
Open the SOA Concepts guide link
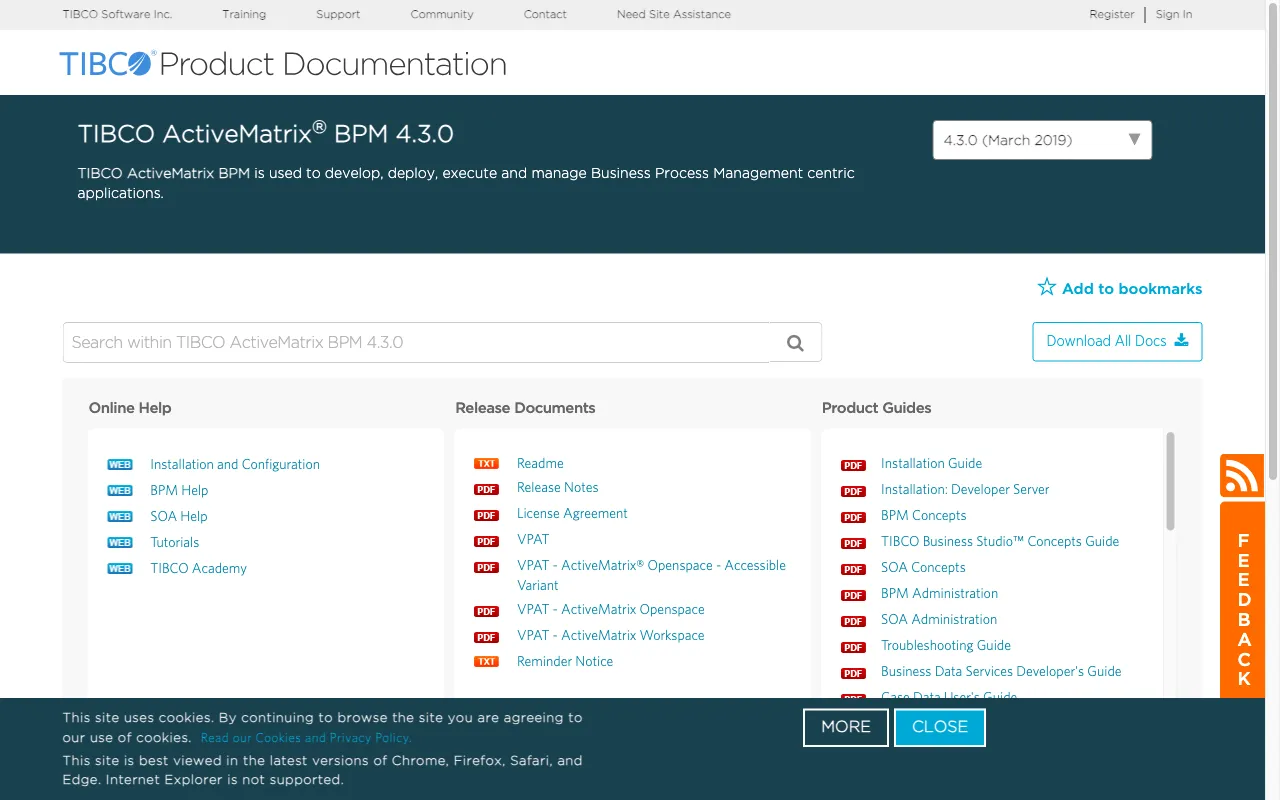point(923,567)
